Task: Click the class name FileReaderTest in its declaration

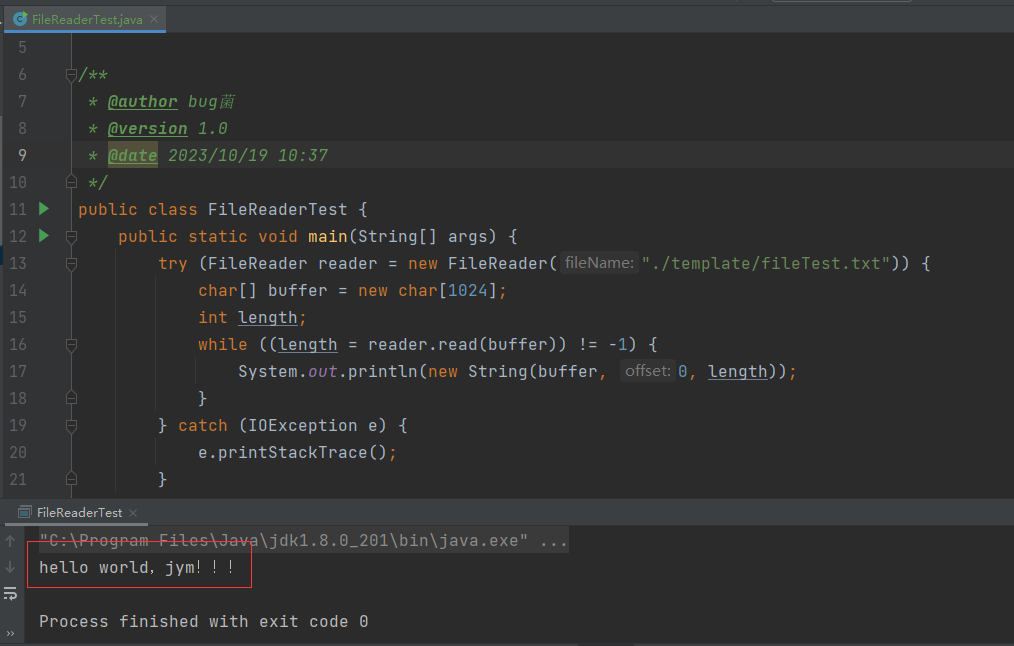Action: 277,210
